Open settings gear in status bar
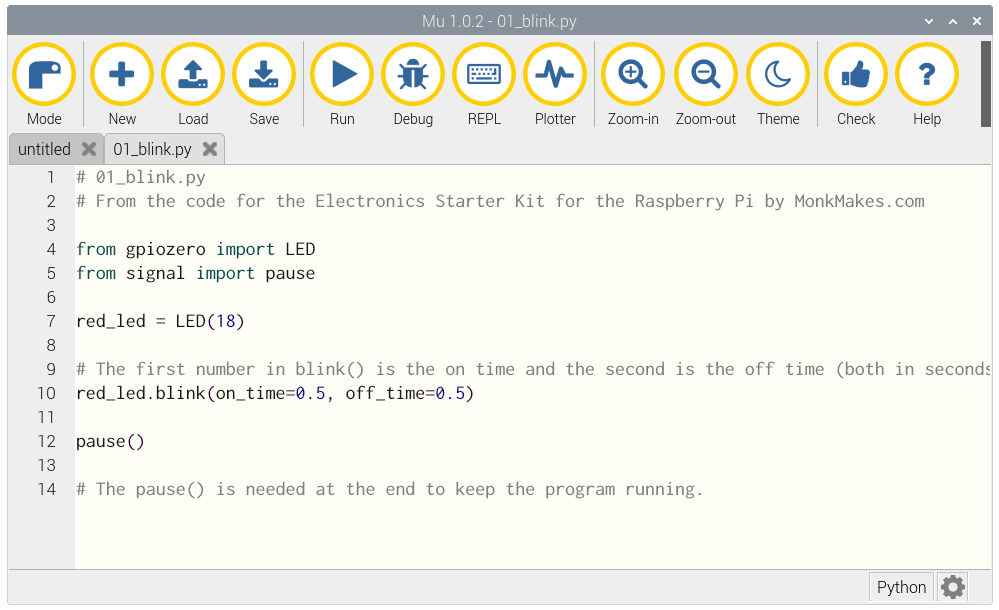 pyautogui.click(x=953, y=587)
